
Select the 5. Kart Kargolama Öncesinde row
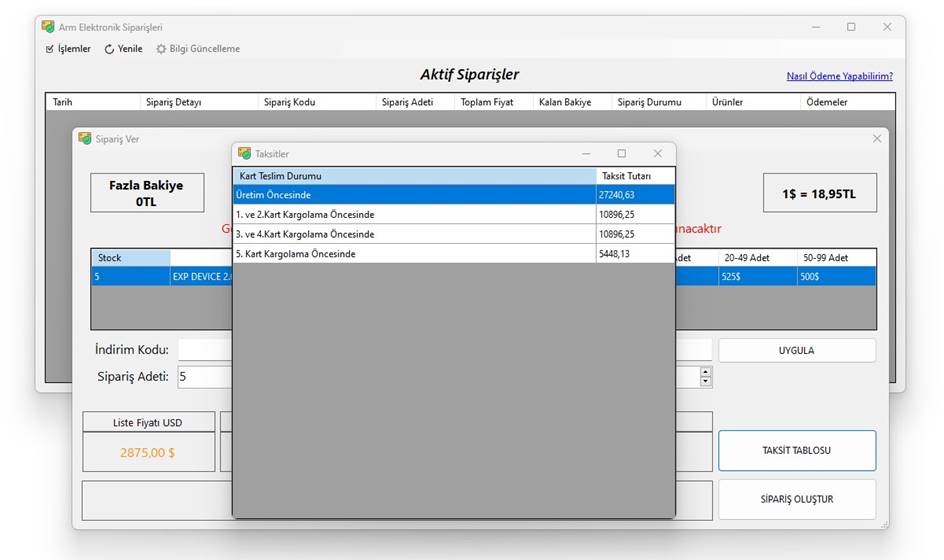coord(414,254)
